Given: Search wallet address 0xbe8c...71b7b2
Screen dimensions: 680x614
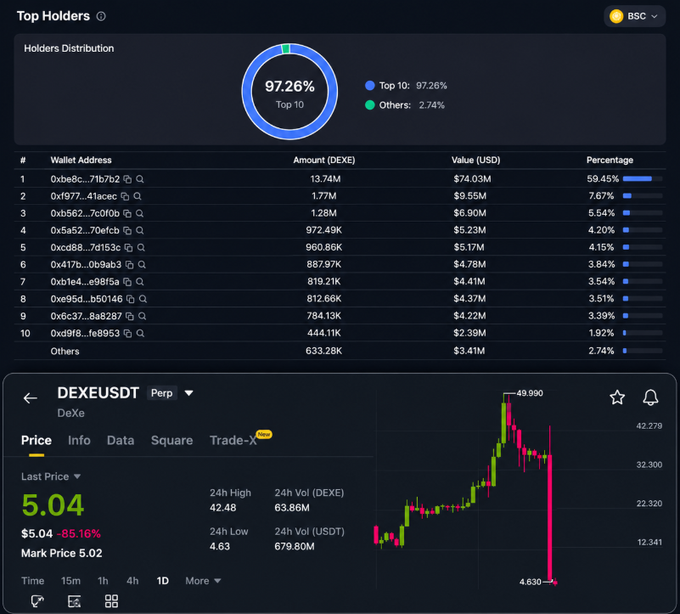Looking at the screenshot, I should click(140, 179).
